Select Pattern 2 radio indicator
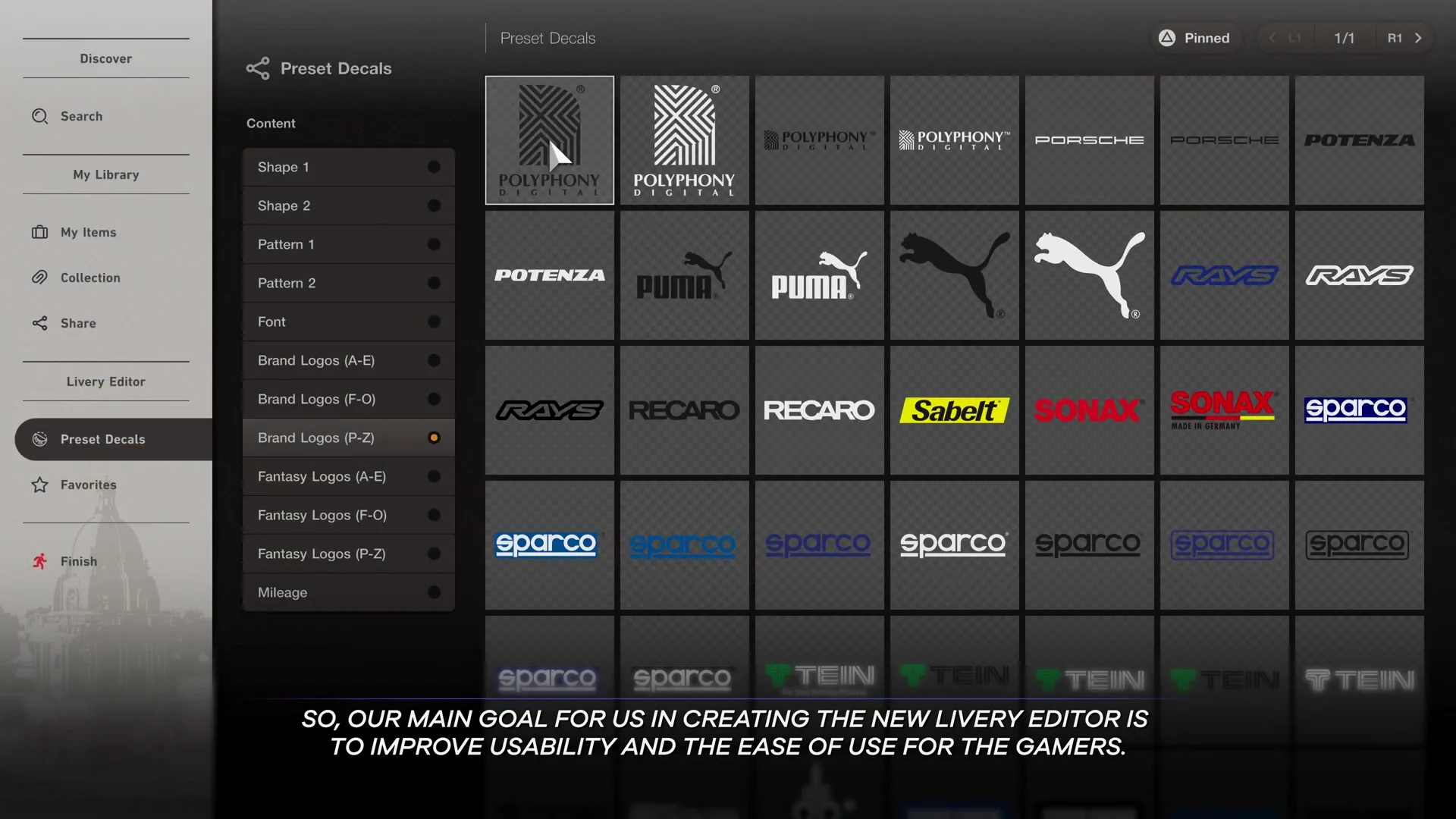The height and width of the screenshot is (819, 1456). [434, 283]
